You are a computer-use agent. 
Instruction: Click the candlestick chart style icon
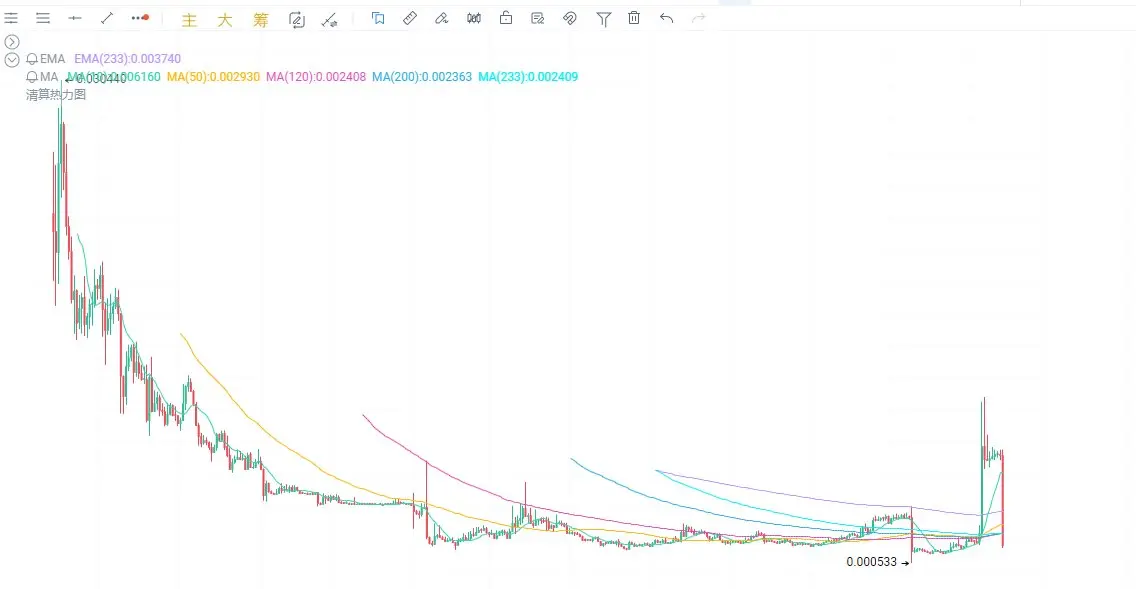[x=474, y=18]
